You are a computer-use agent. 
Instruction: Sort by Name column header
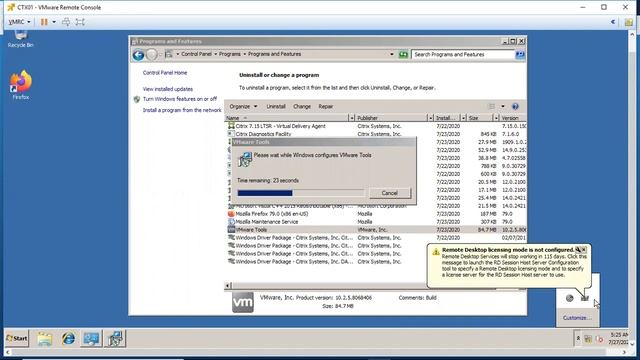tap(286, 118)
